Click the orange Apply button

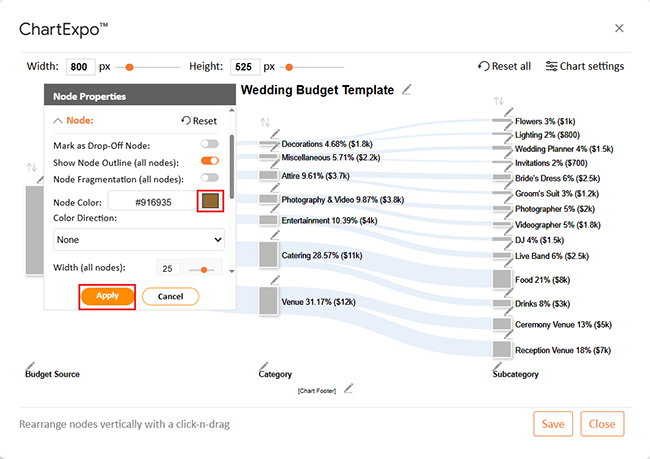[108, 296]
